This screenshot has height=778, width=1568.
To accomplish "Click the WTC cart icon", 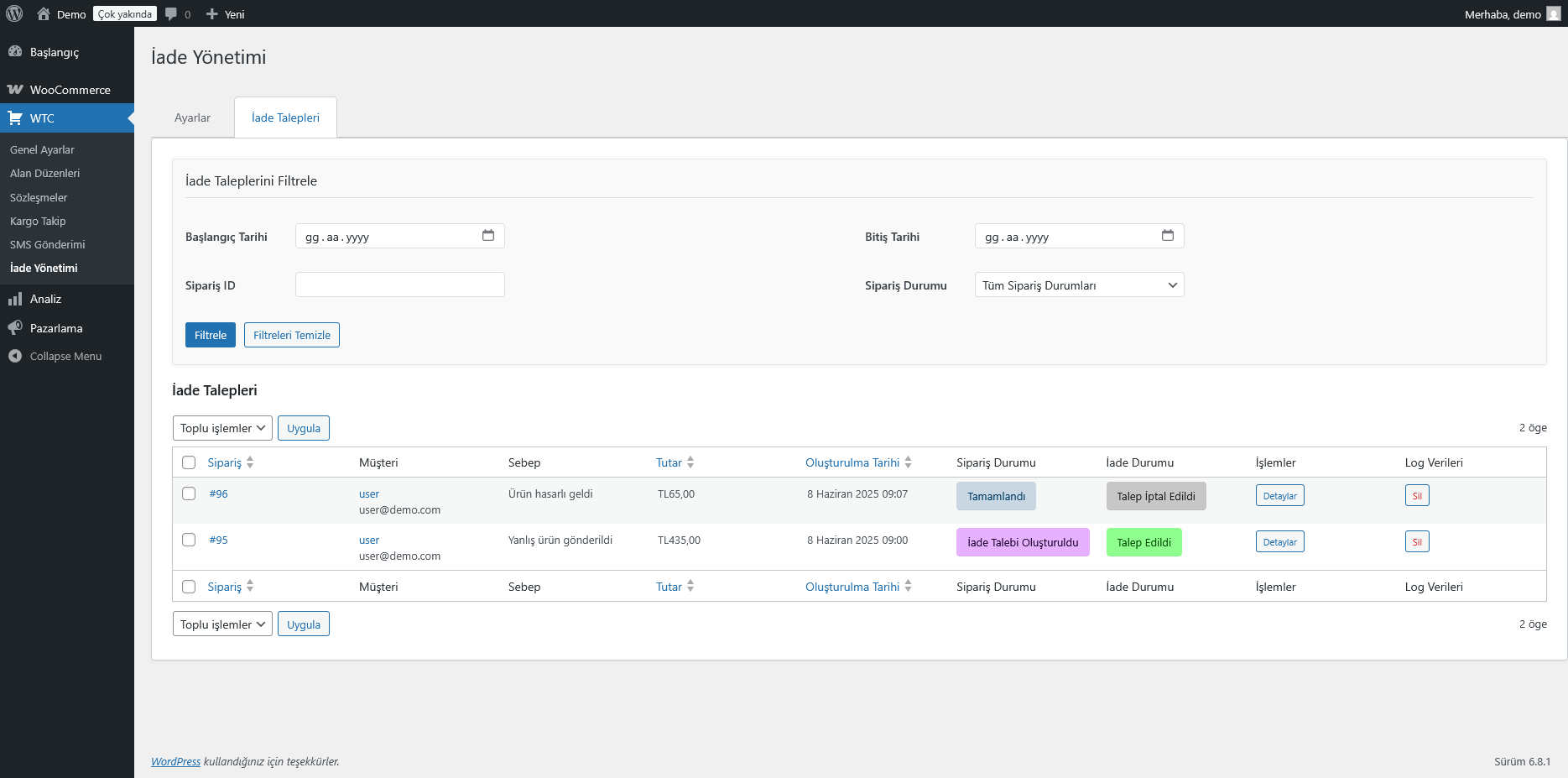I will click(x=15, y=117).
